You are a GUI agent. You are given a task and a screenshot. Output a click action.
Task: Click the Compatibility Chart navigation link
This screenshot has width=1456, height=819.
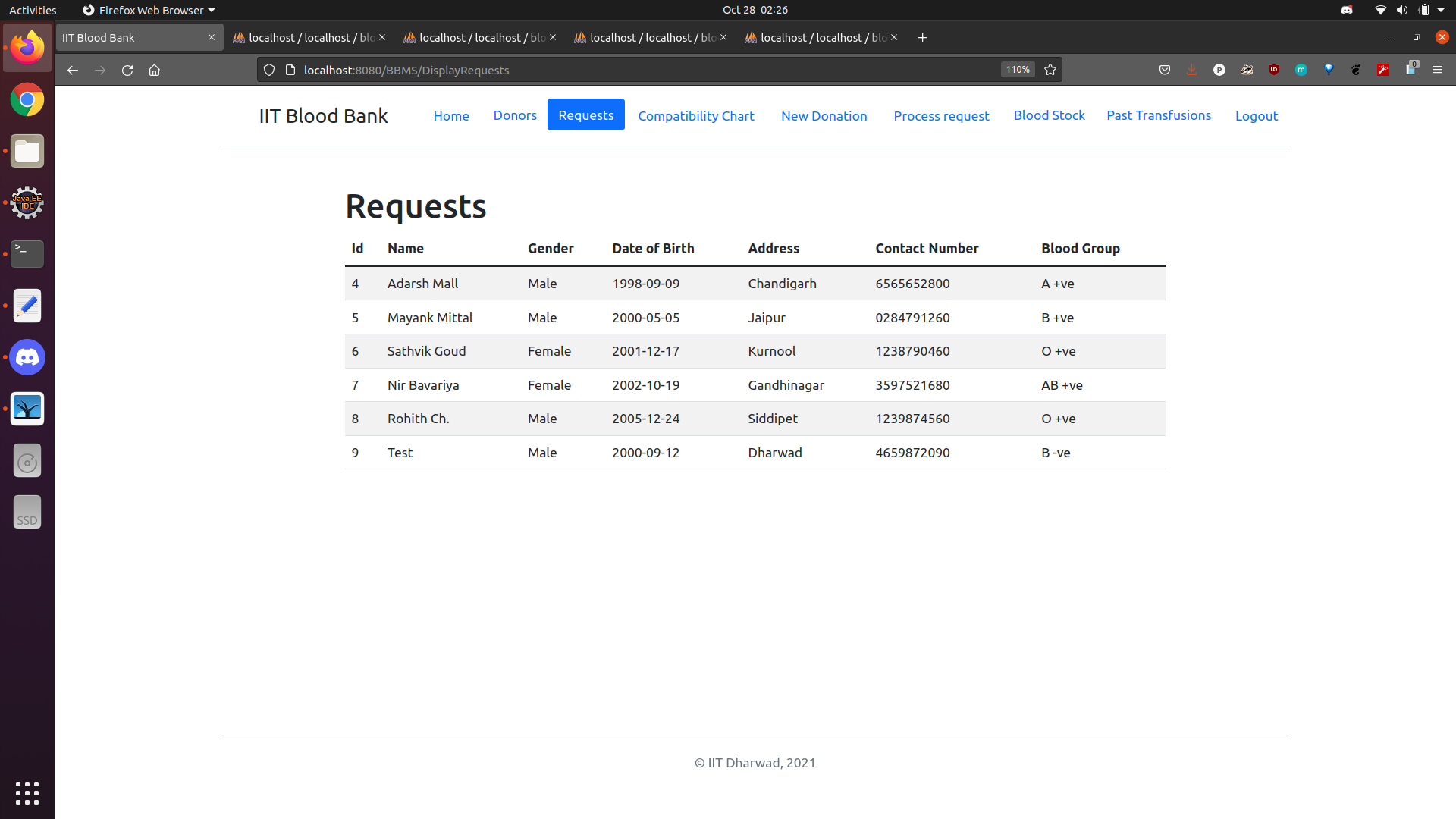point(697,115)
